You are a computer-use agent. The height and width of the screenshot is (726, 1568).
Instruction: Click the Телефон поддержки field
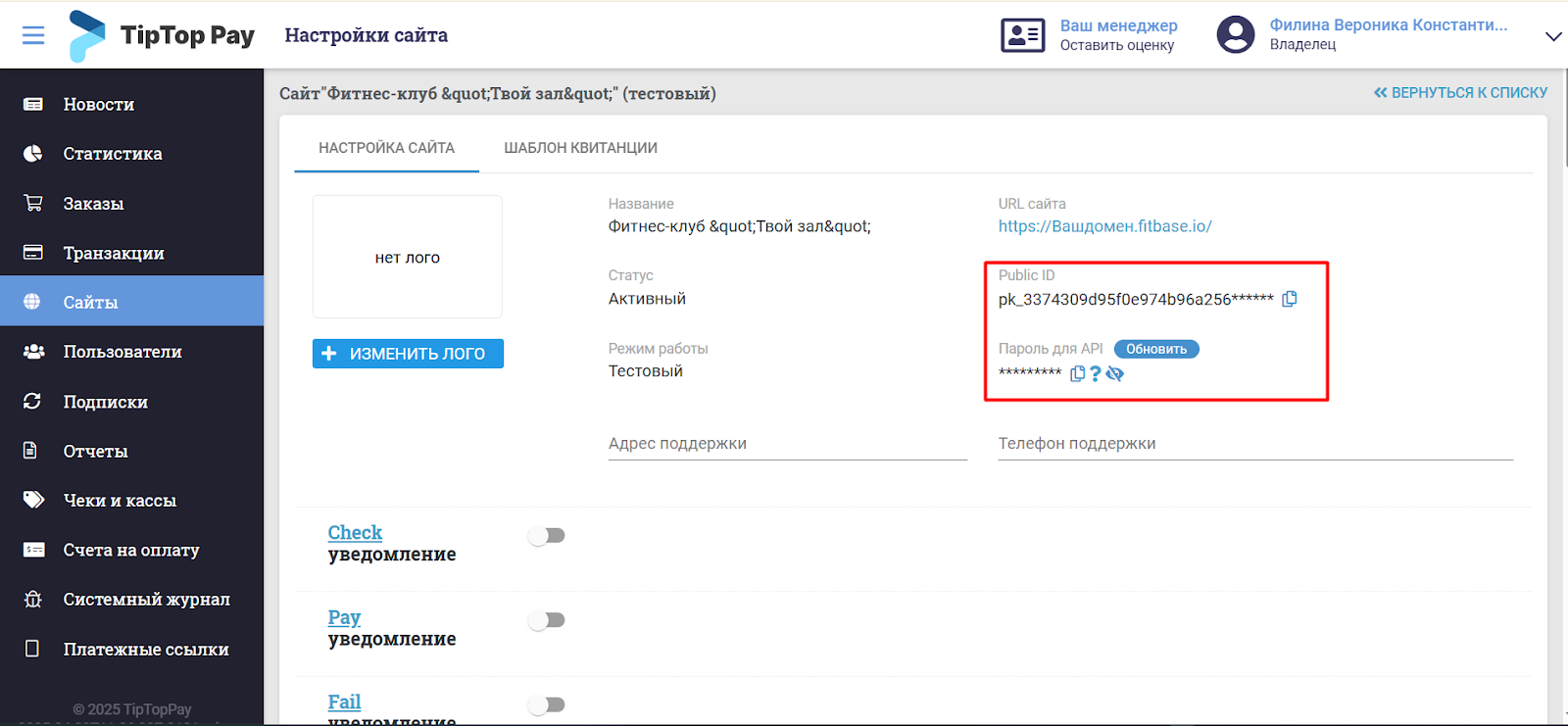pos(1255,444)
